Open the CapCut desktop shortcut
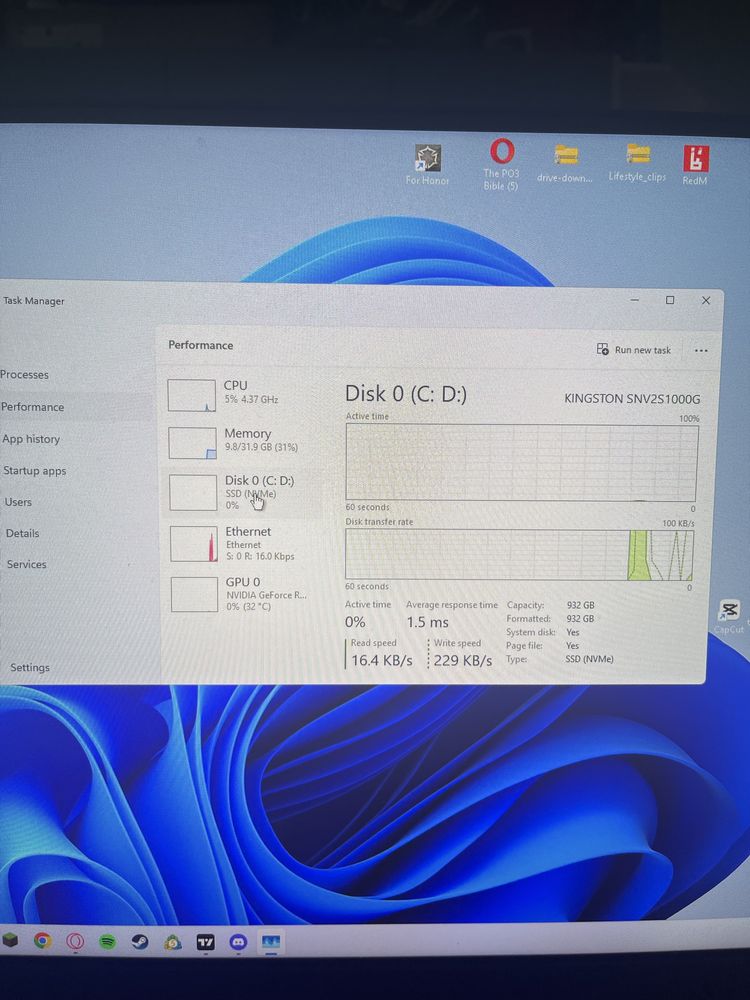The height and width of the screenshot is (1000, 750). [729, 616]
